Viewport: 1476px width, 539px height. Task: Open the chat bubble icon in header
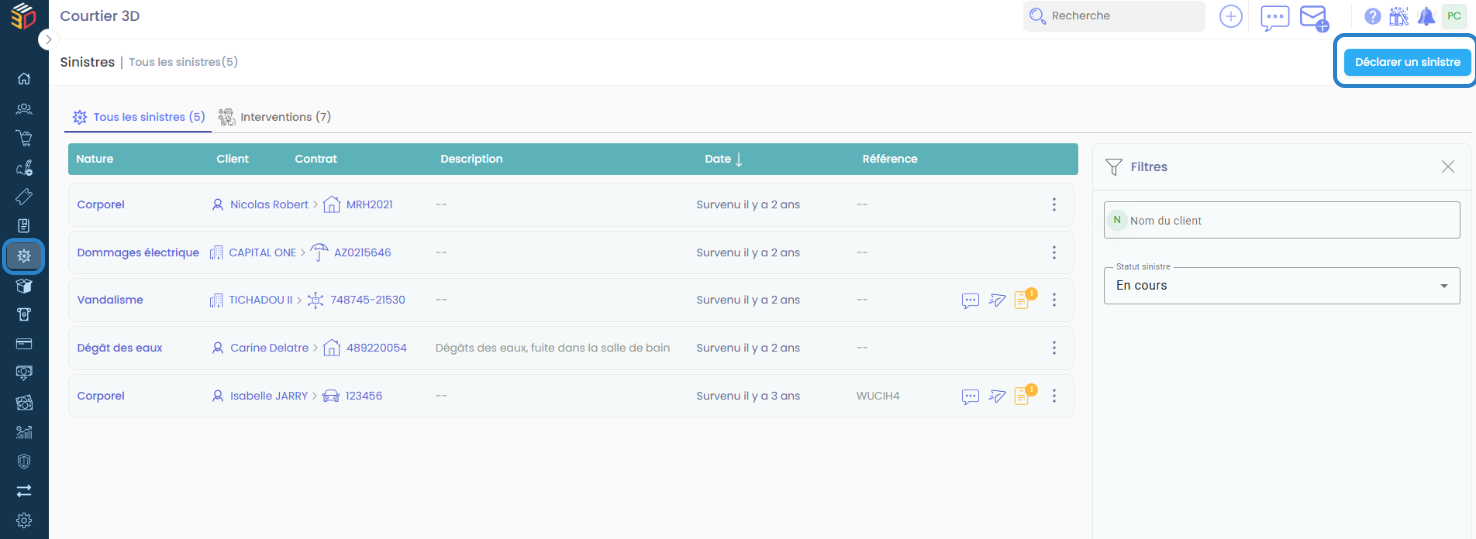coord(1275,17)
